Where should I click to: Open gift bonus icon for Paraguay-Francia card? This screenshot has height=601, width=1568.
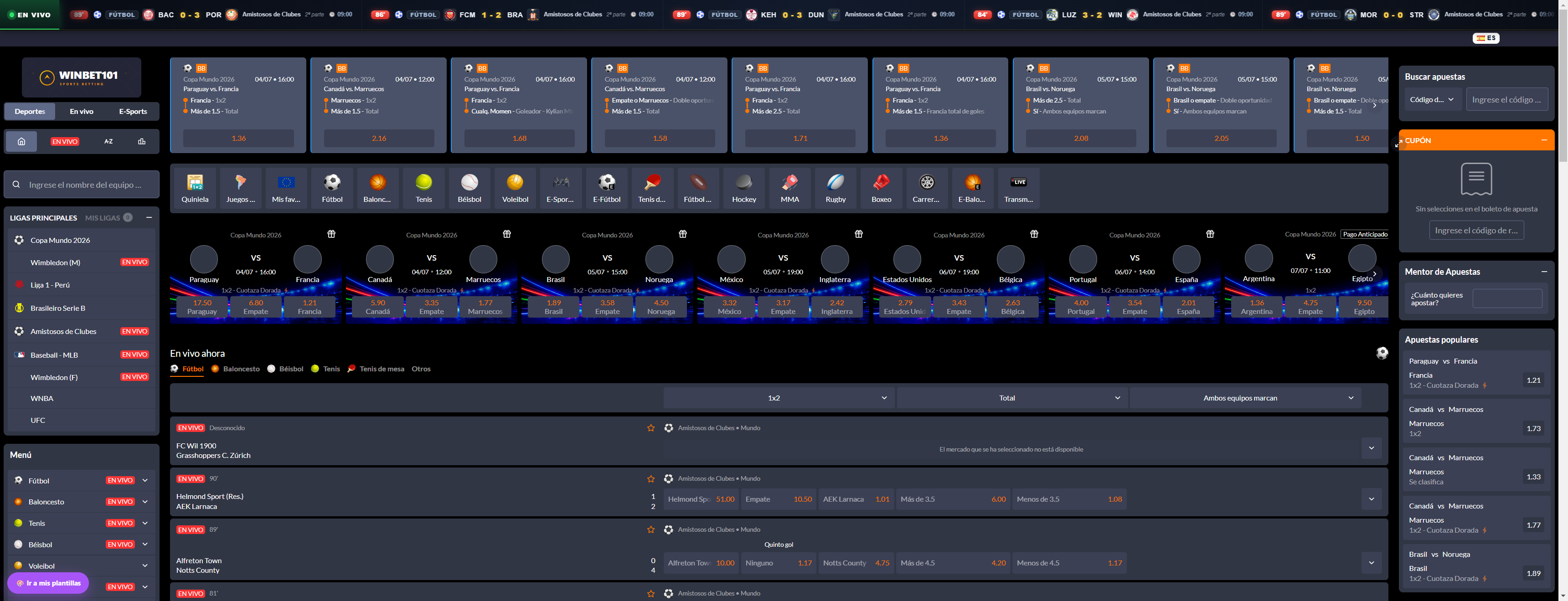click(331, 234)
